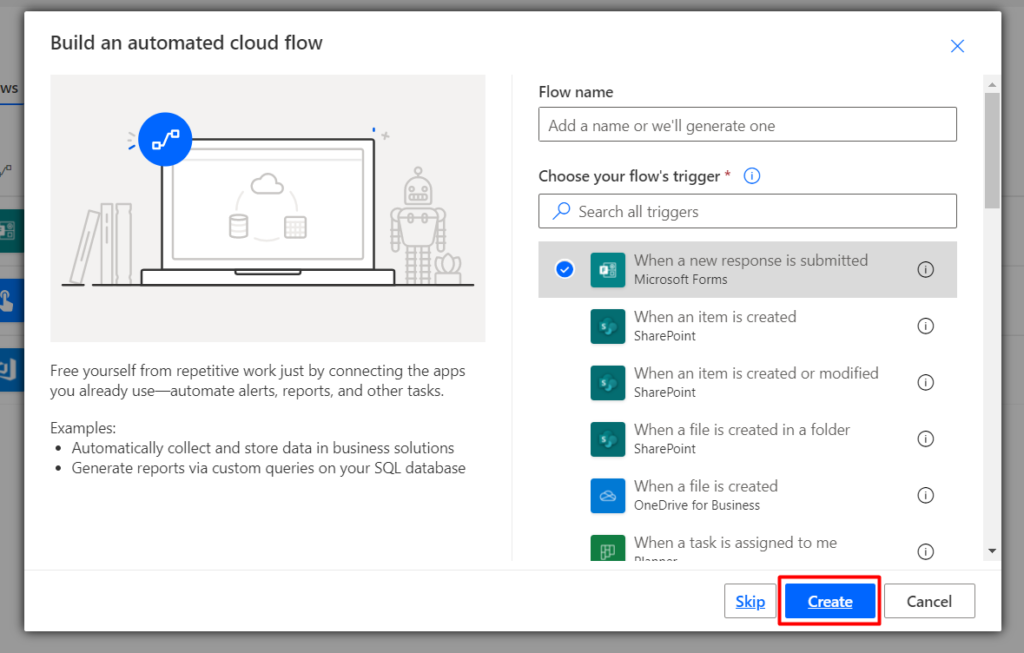Click the SharePoint icon for 'file is created in a folder'
The height and width of the screenshot is (653, 1024).
(607, 439)
